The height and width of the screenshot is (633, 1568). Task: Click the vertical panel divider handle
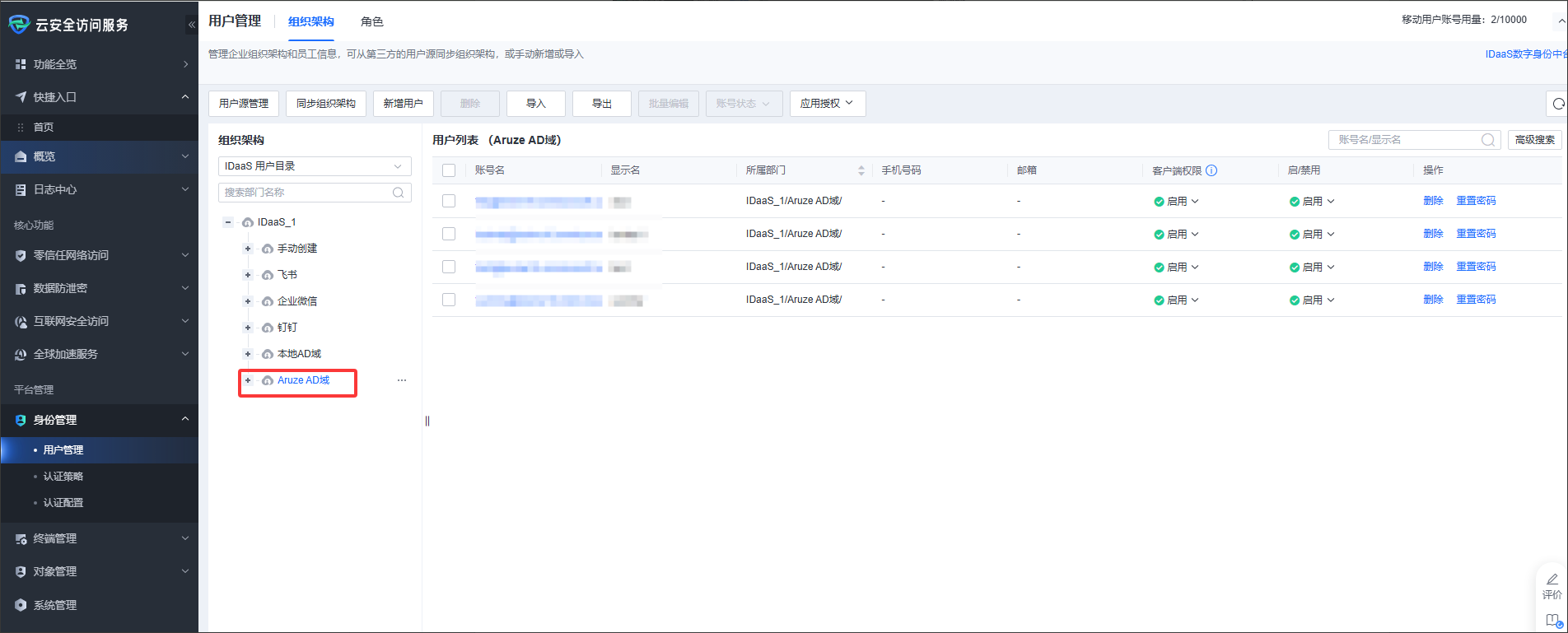click(427, 421)
